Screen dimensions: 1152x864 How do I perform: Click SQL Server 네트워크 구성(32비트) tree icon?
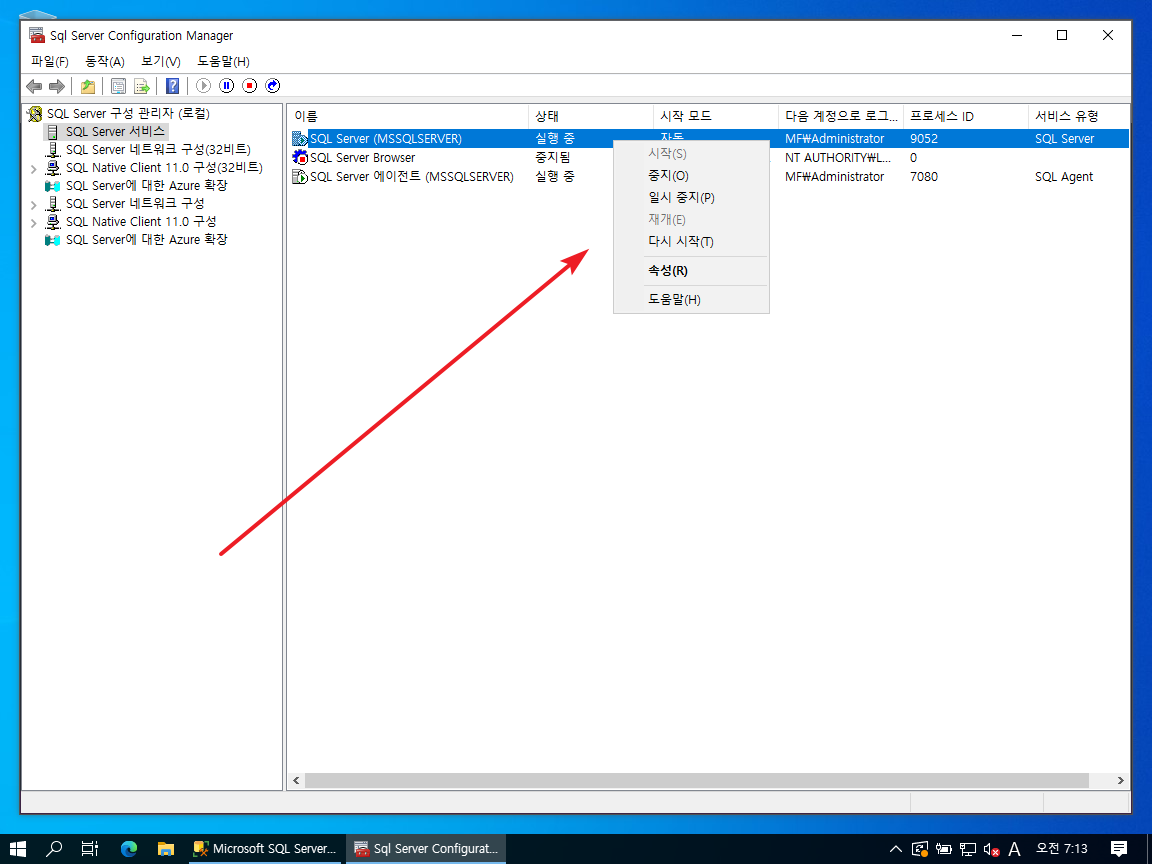coord(52,150)
